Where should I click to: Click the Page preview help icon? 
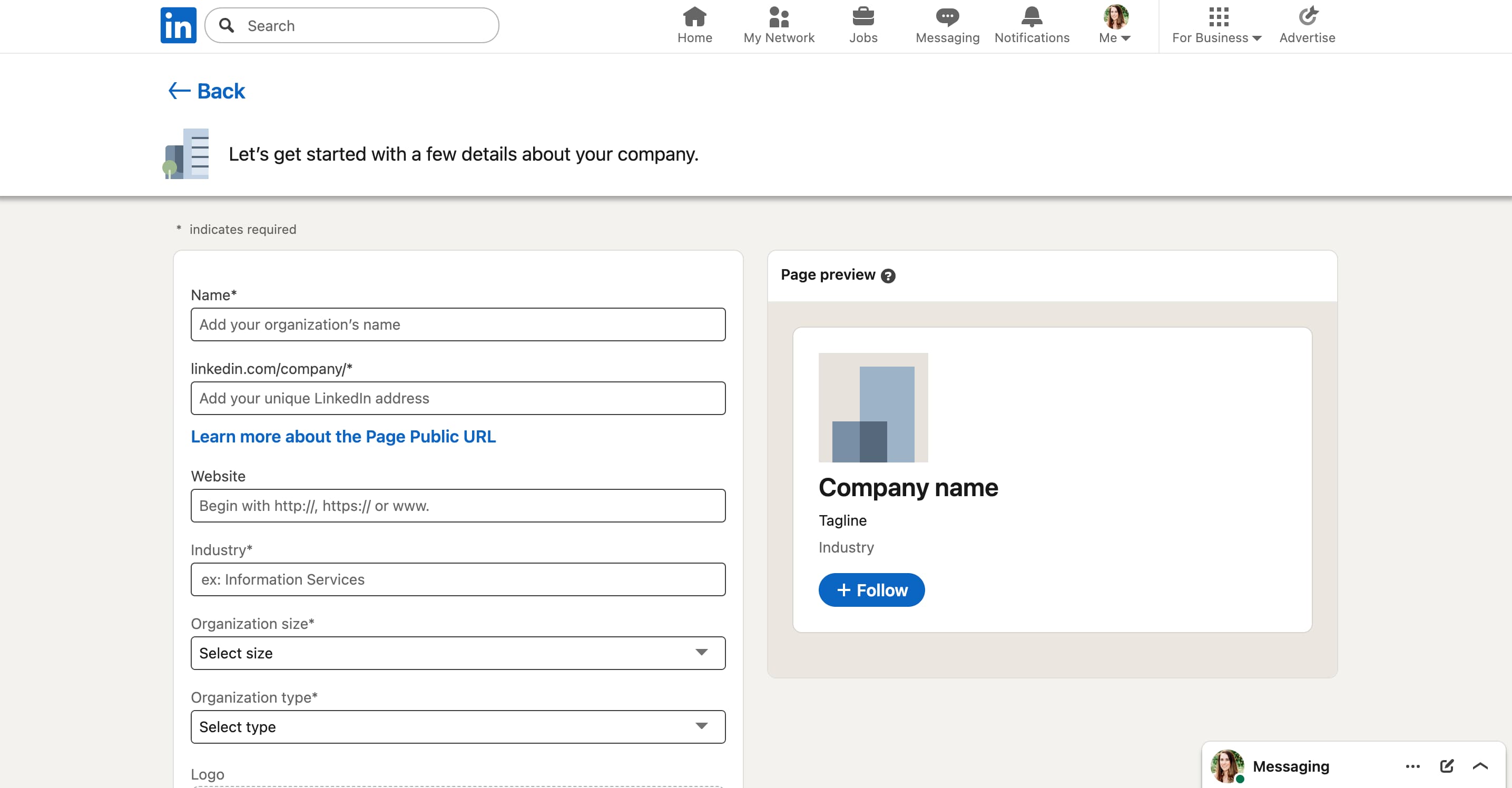click(889, 275)
